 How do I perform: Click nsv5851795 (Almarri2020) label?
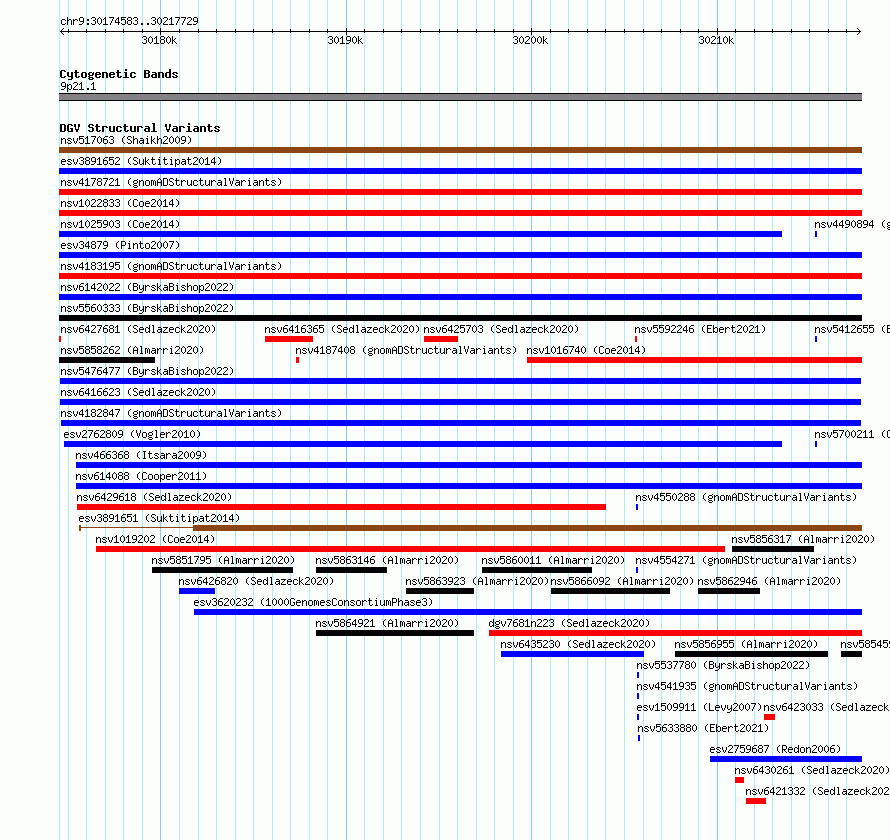coord(223,560)
